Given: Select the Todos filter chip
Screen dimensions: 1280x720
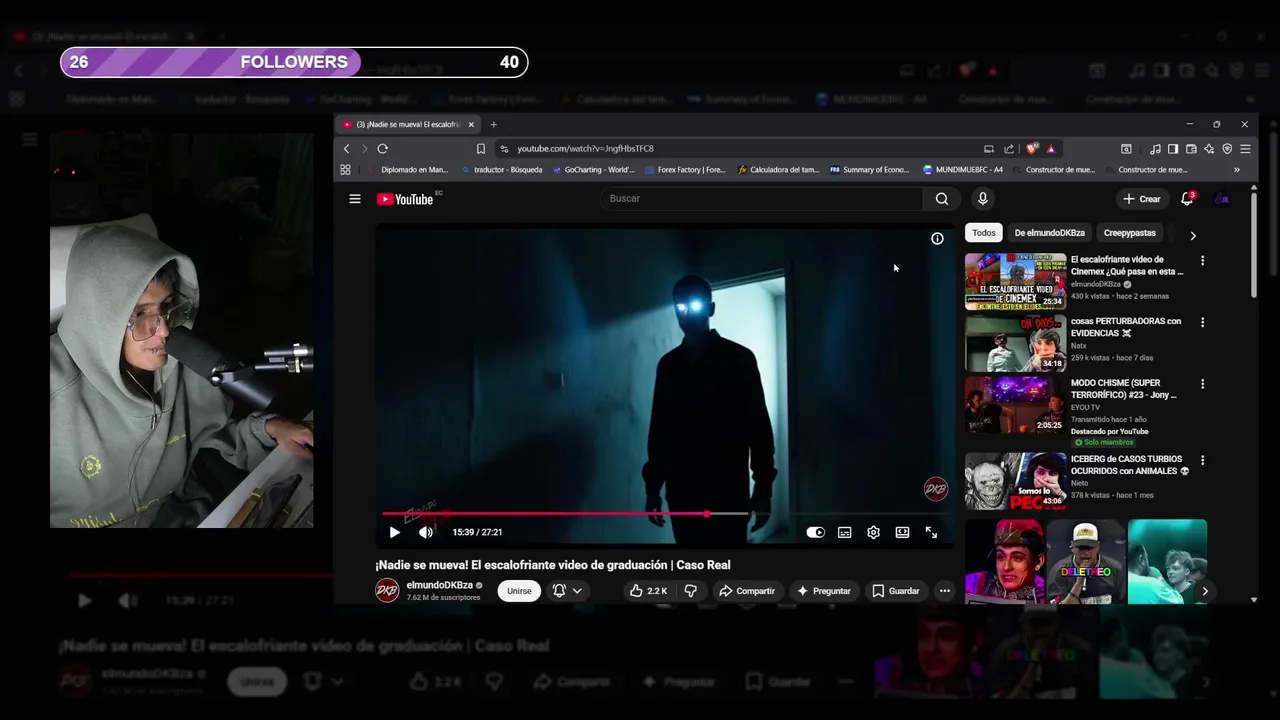Looking at the screenshot, I should (x=984, y=233).
